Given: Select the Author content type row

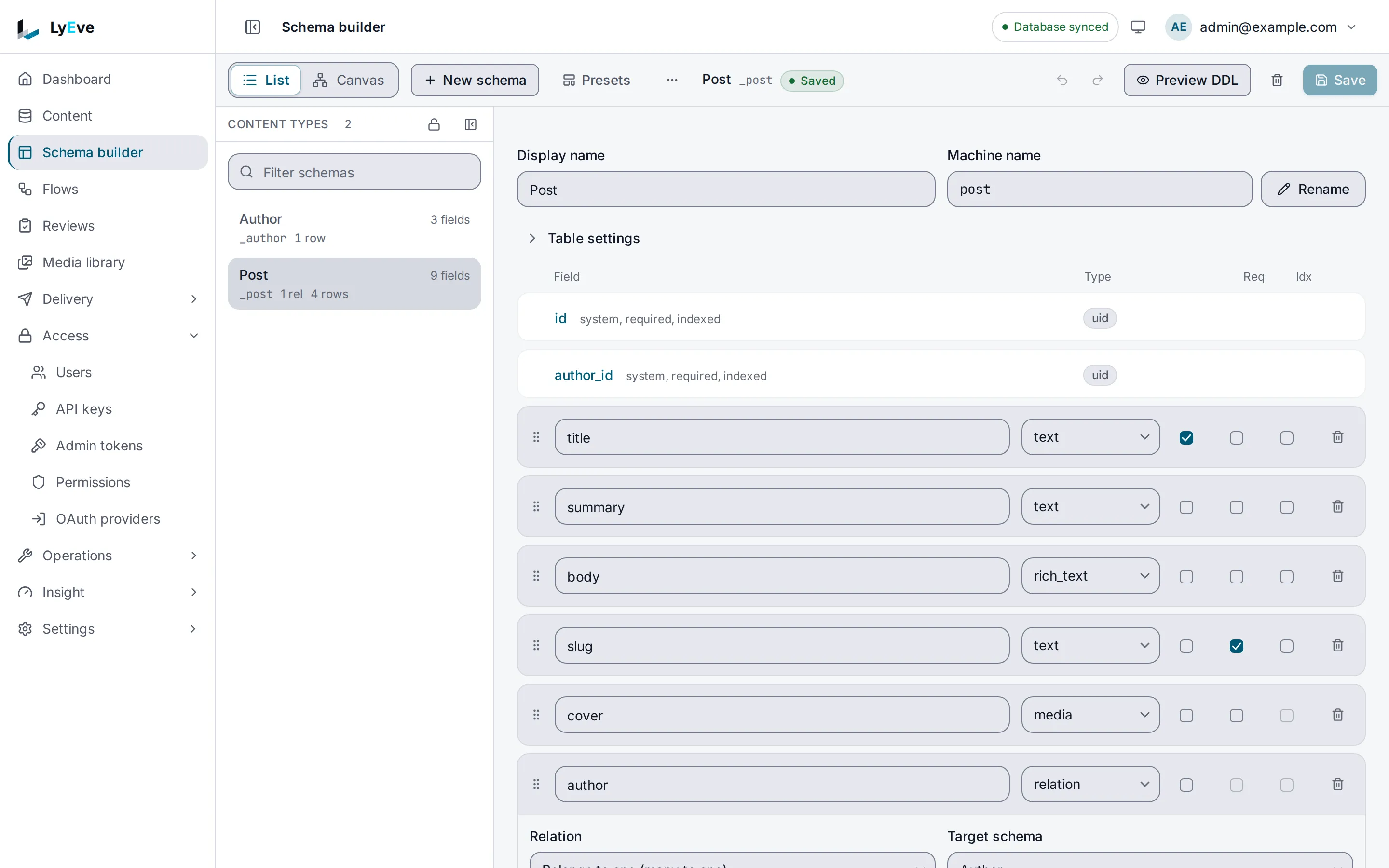Looking at the screenshot, I should click(x=354, y=228).
